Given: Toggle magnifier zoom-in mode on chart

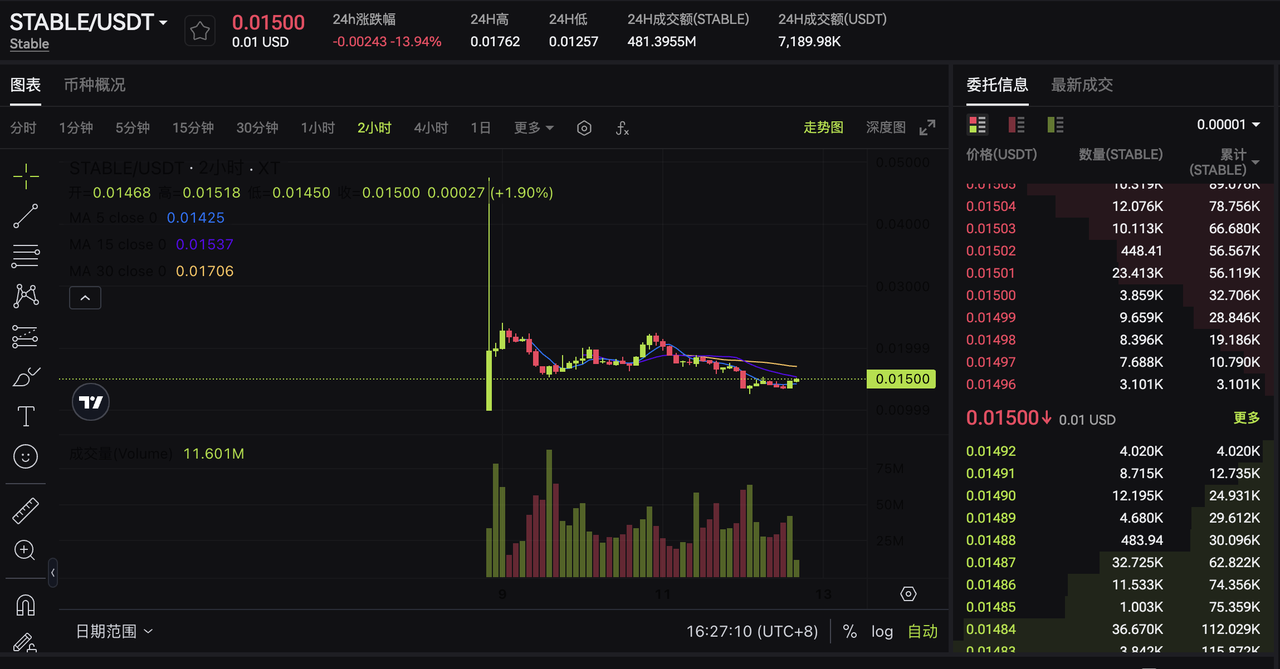Looking at the screenshot, I should click(25, 550).
